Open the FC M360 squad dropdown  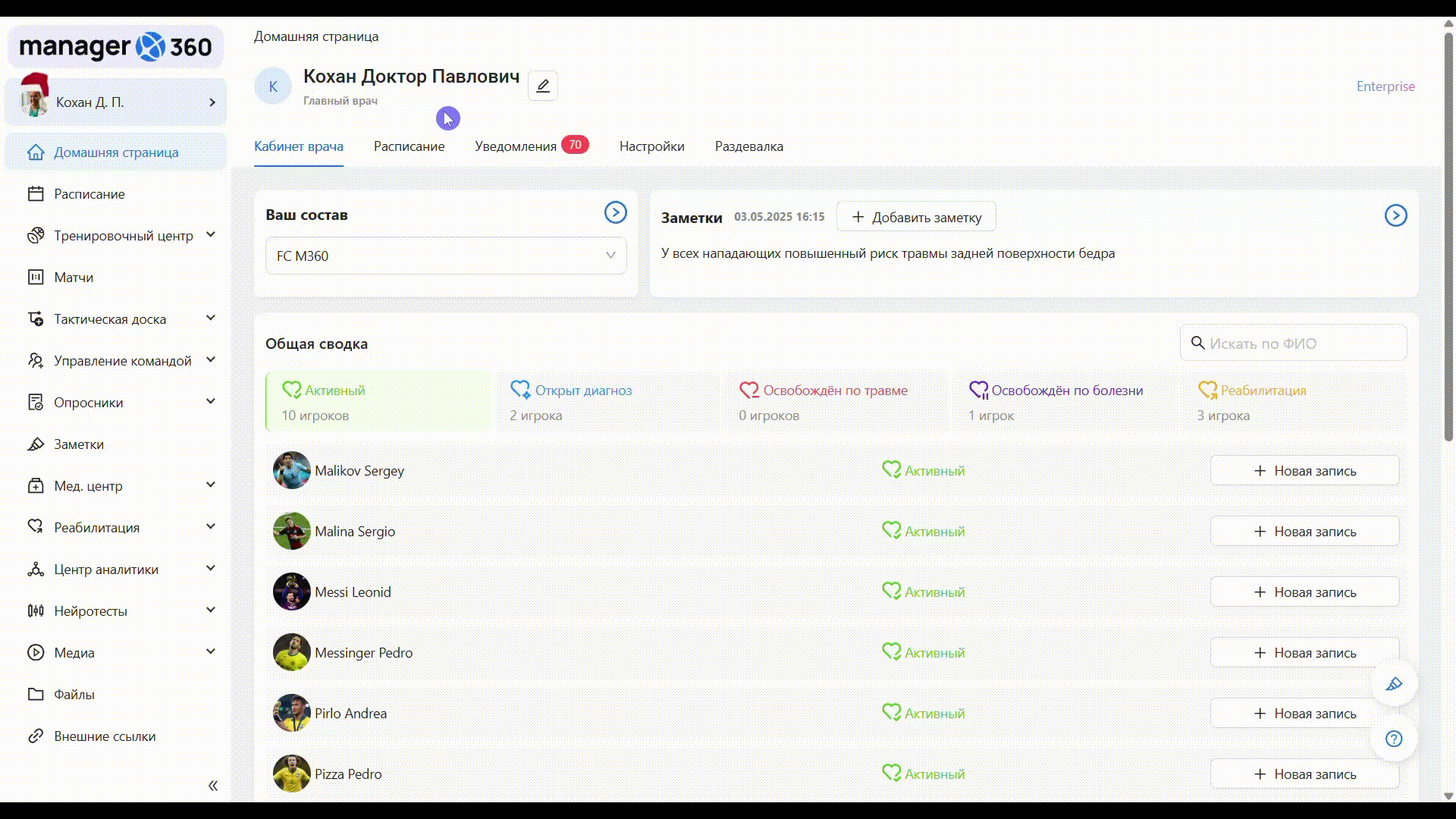pos(446,256)
